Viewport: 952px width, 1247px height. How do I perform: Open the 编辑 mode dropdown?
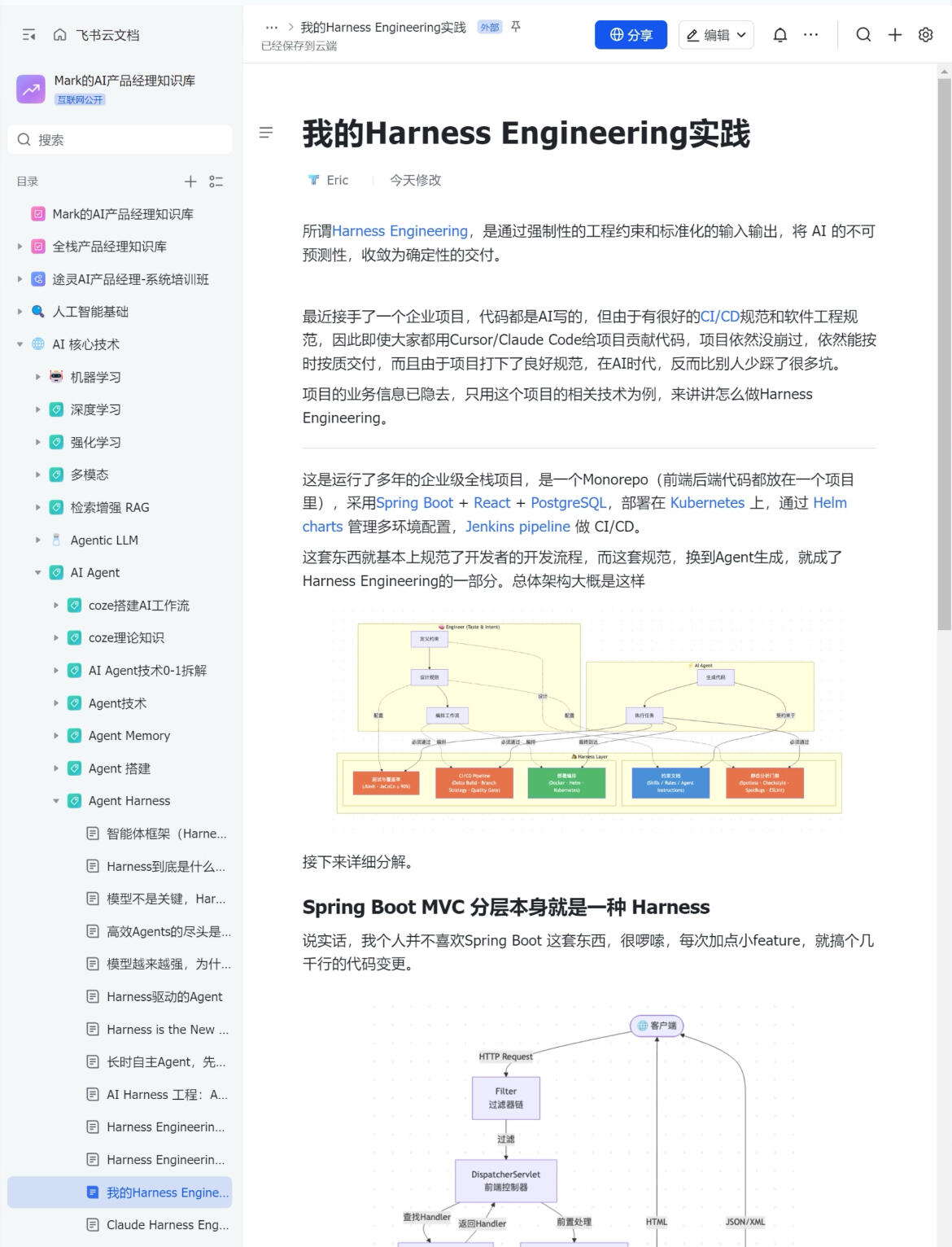click(716, 35)
